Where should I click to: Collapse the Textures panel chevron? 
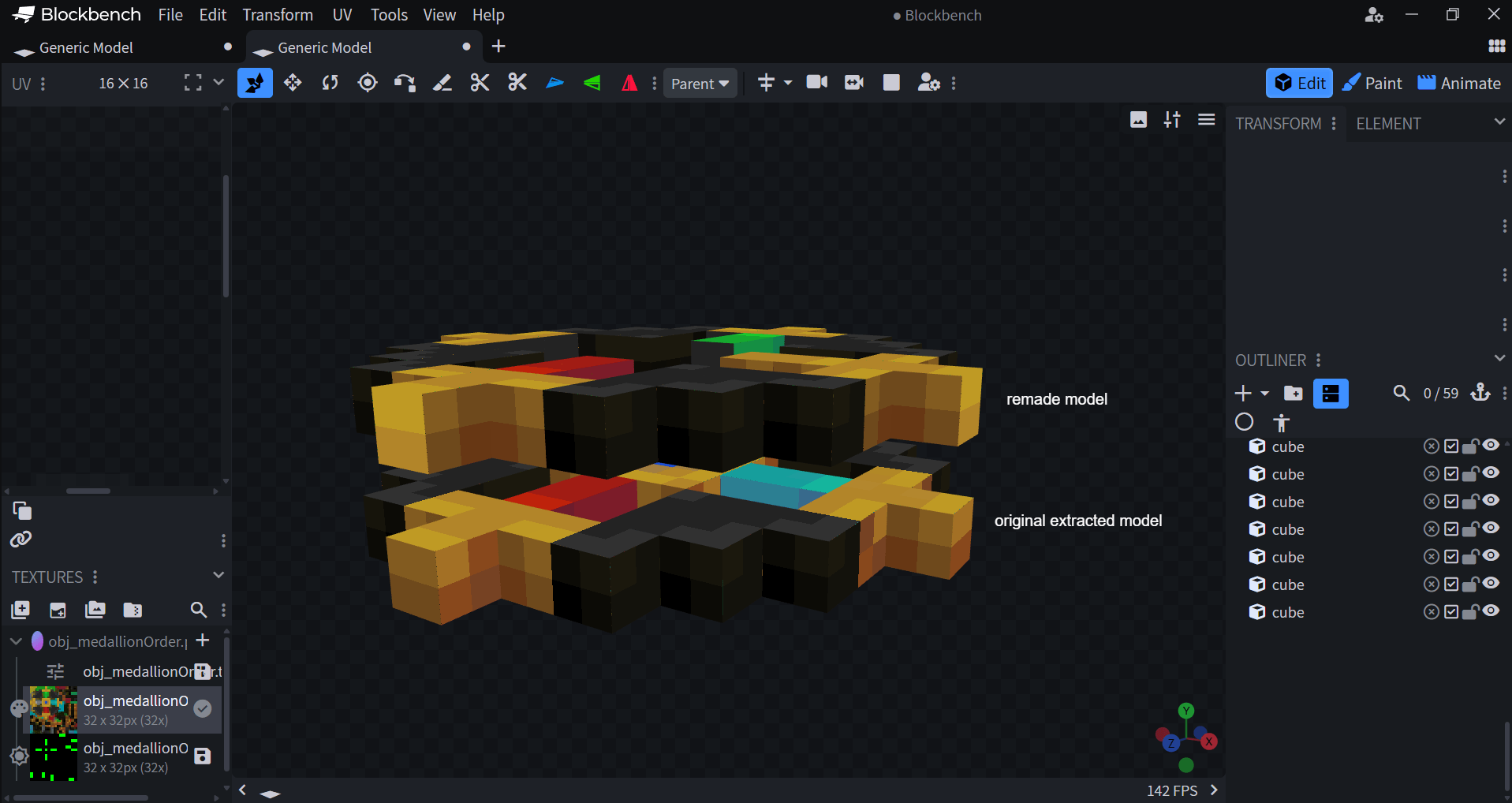coord(218,575)
